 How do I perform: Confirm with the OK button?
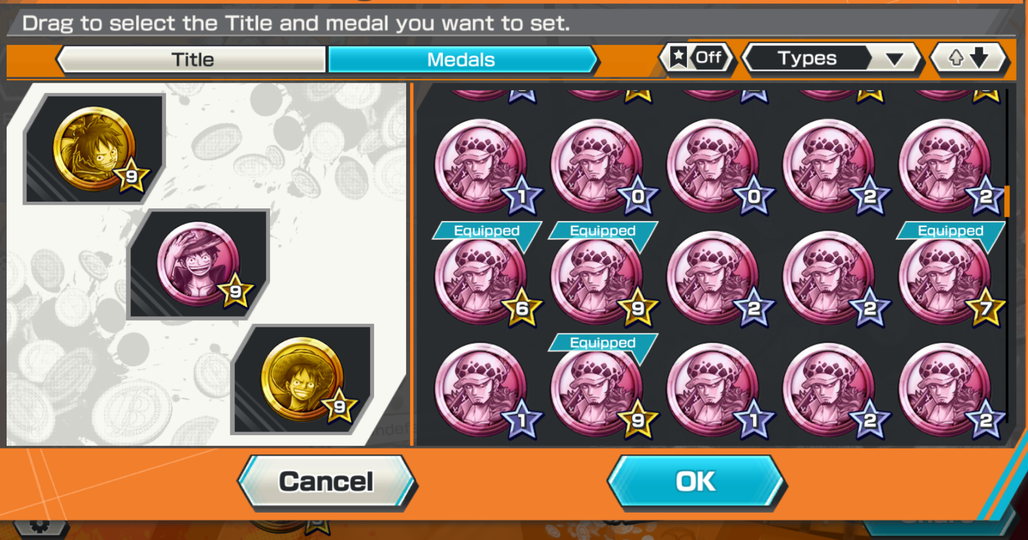point(696,482)
